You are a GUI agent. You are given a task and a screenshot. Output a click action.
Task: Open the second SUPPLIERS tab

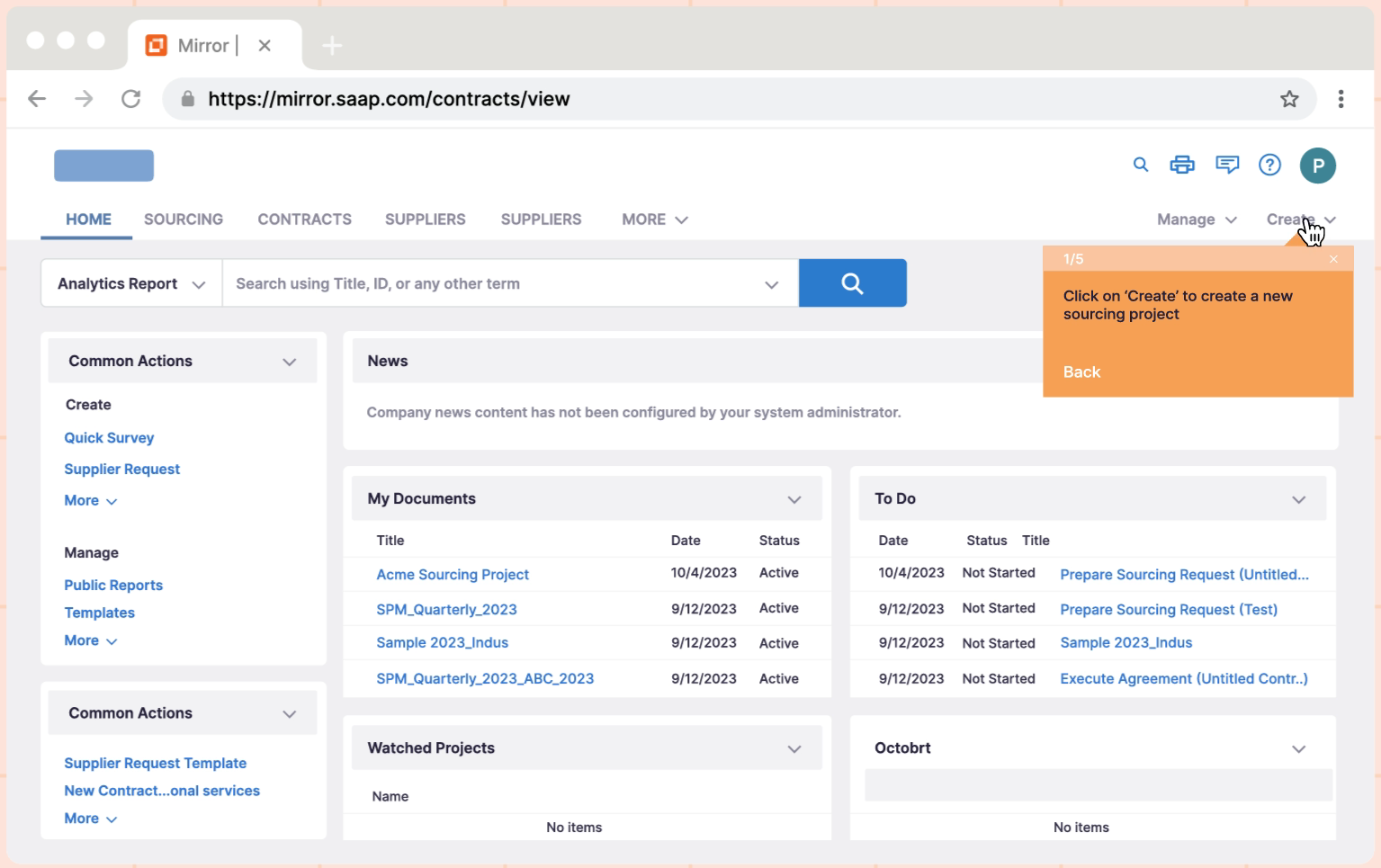coord(541,219)
